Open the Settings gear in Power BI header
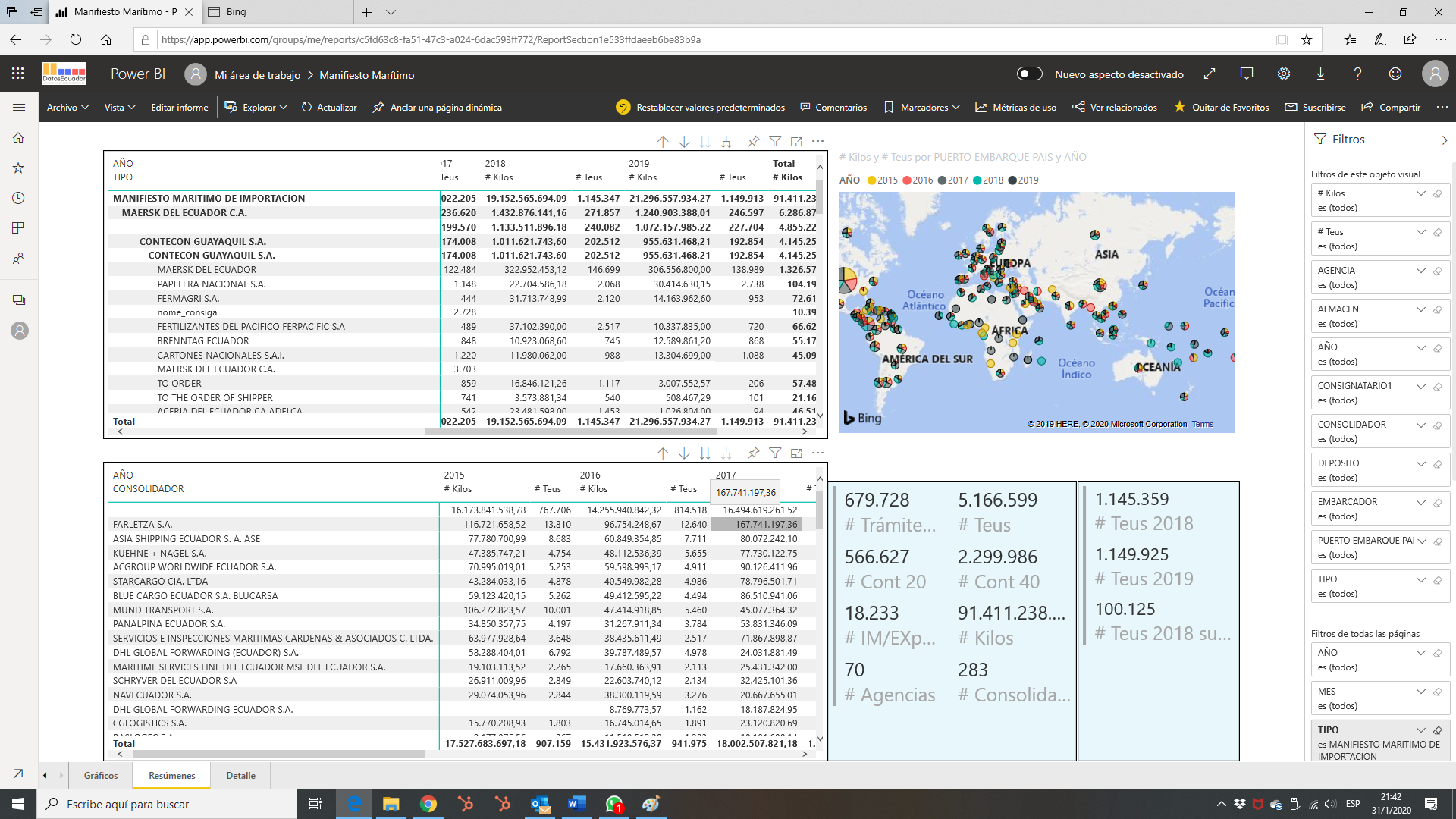This screenshot has height=819, width=1456. pyautogui.click(x=1283, y=74)
